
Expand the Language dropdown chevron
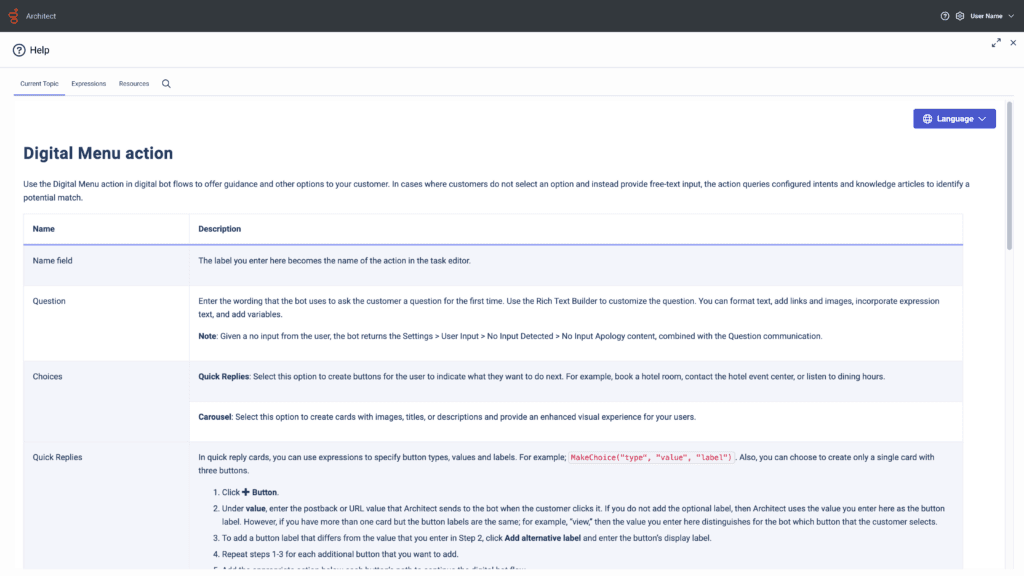[x=983, y=119]
